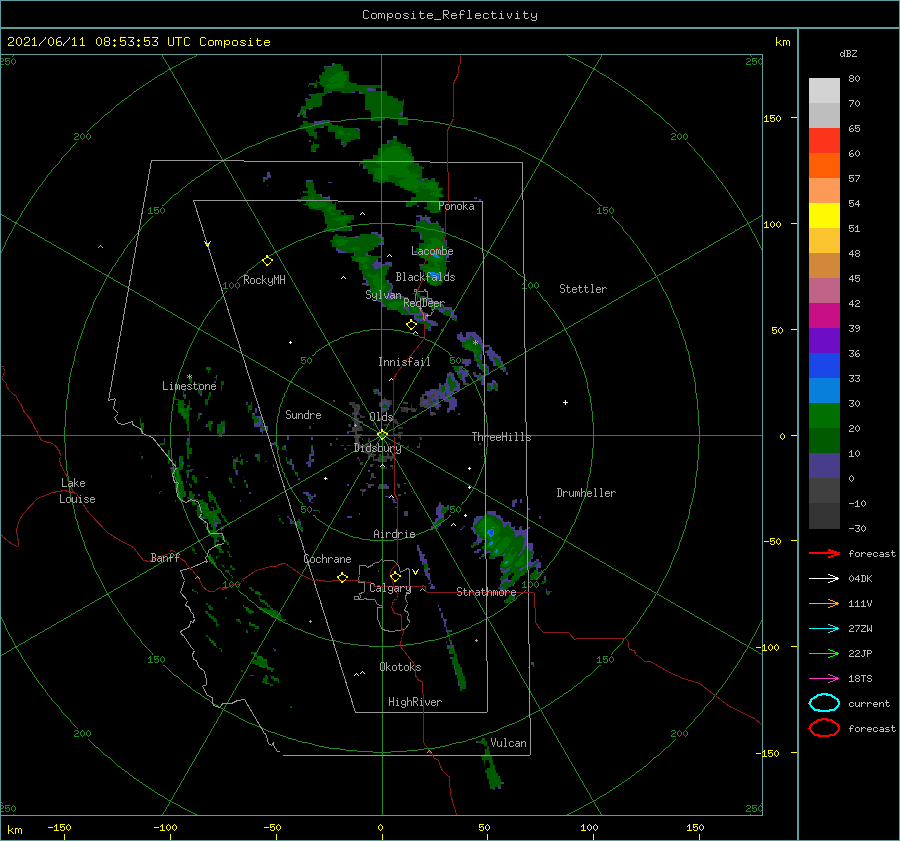Click the Lake Louise label
This screenshot has width=900, height=841.
pos(77,491)
